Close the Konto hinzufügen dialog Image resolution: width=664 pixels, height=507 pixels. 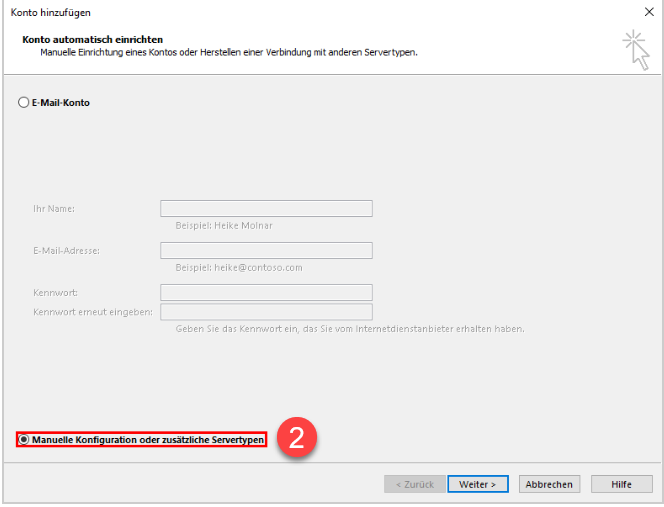(x=650, y=12)
